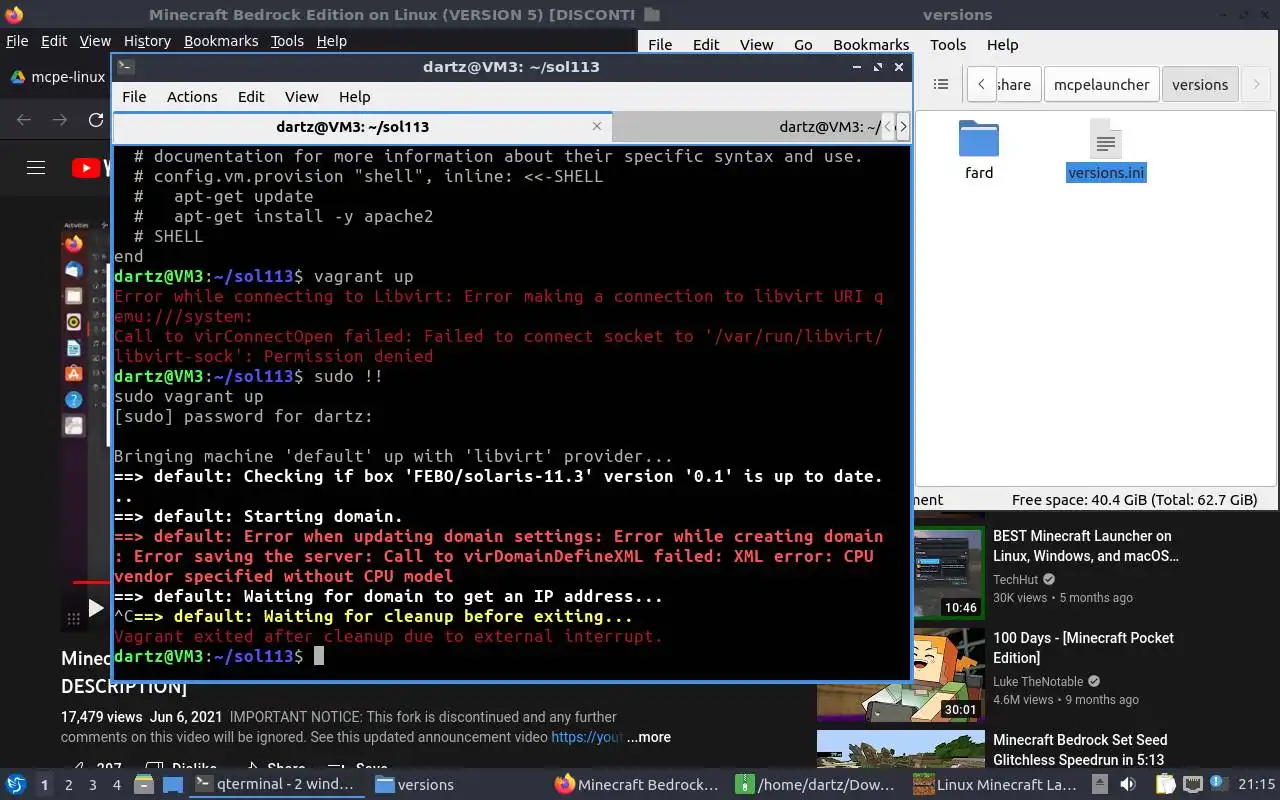
Task: Click the mcpe-linux Firefox tab
Action: 58,77
